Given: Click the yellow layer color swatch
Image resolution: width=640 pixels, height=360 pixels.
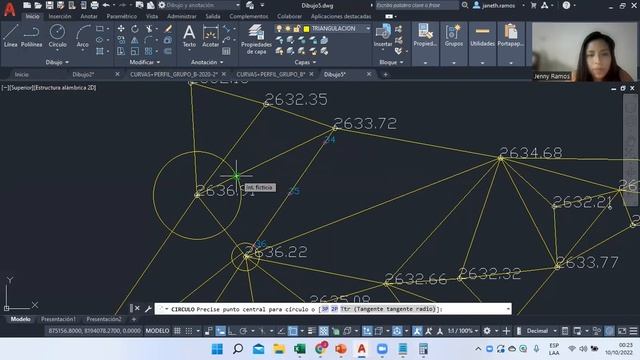Looking at the screenshot, I should [306, 29].
